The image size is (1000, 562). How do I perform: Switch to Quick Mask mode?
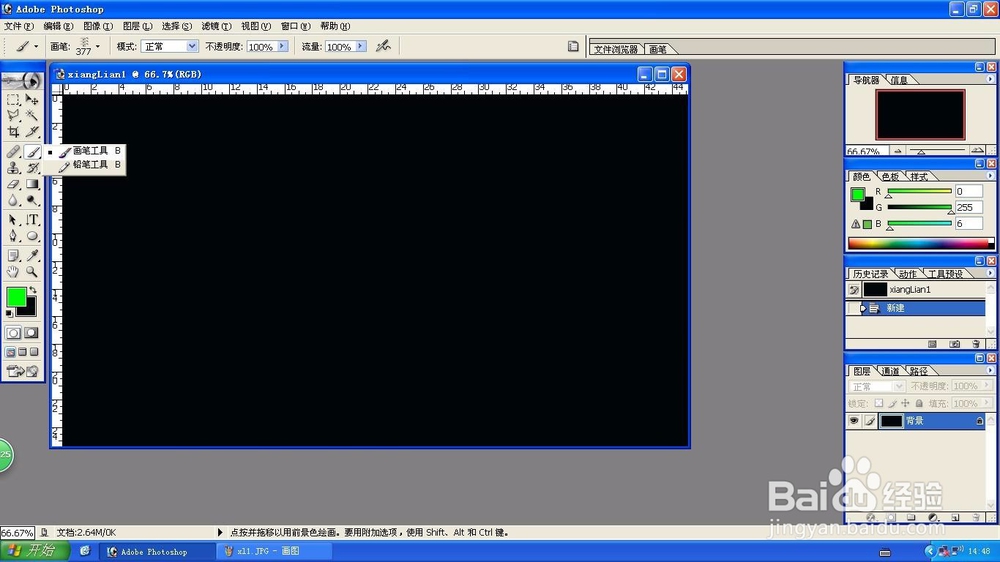tap(31, 333)
